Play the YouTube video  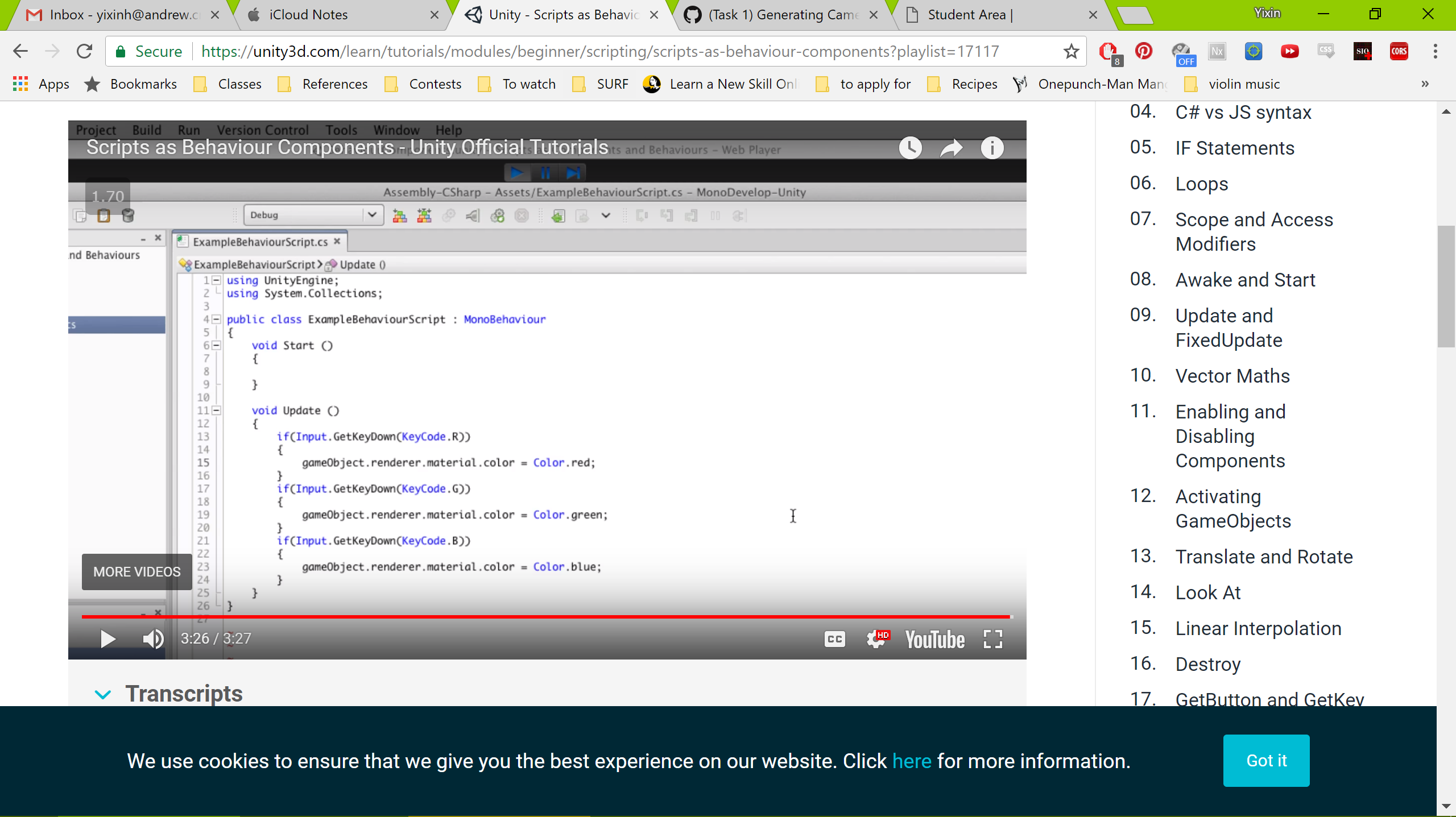coord(107,639)
